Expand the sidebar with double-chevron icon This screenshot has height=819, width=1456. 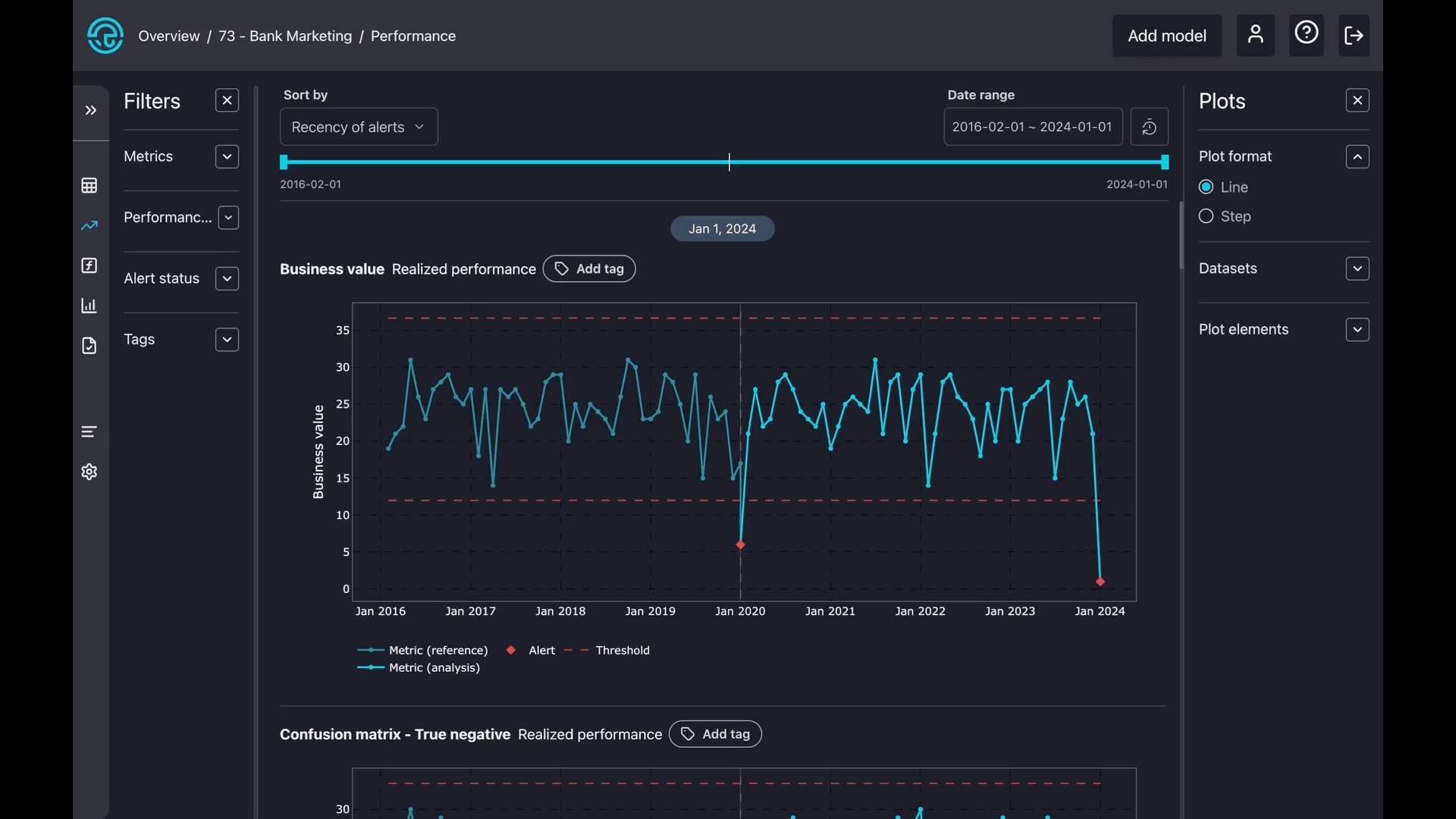click(90, 111)
